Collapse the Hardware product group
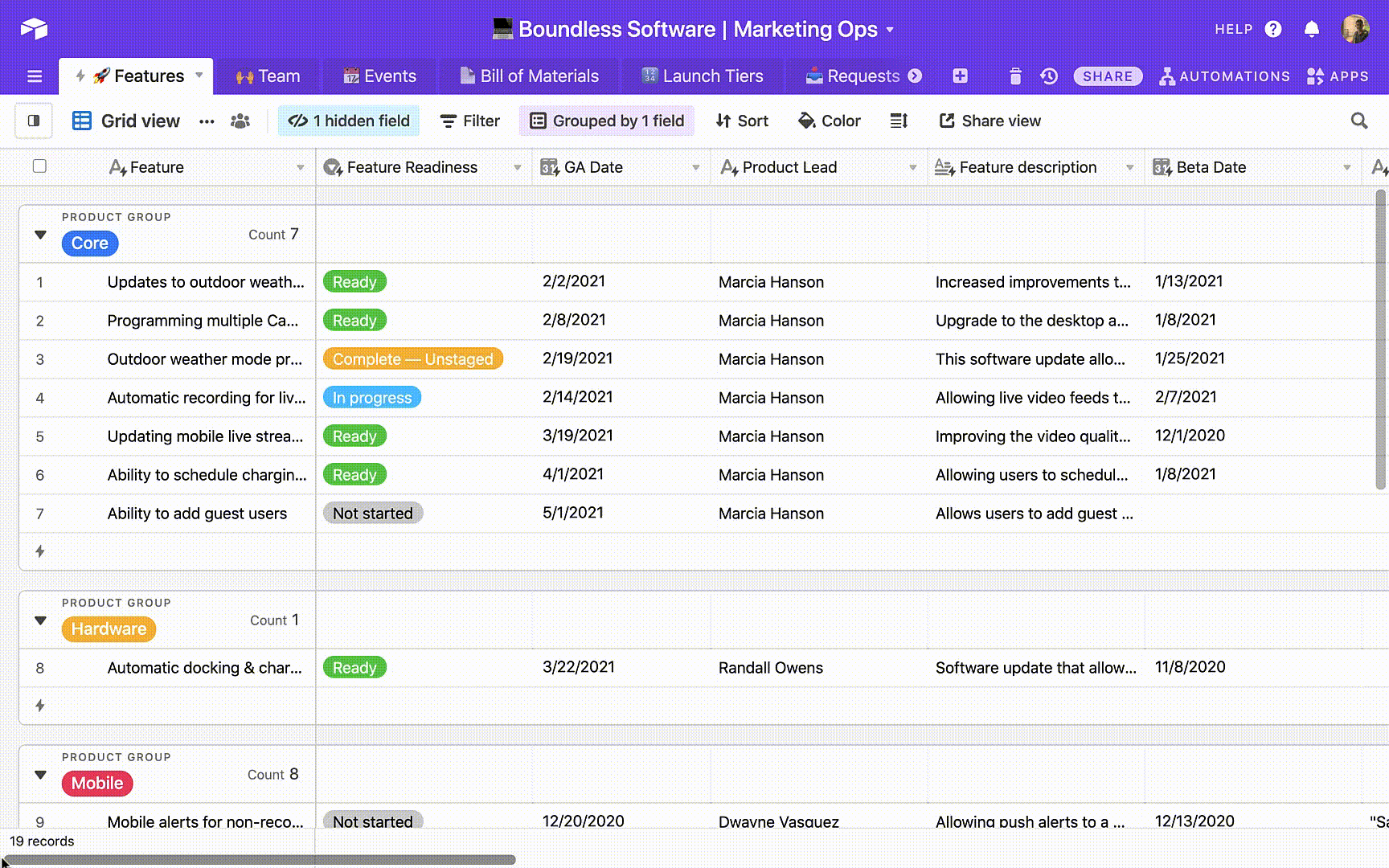 pos(41,620)
